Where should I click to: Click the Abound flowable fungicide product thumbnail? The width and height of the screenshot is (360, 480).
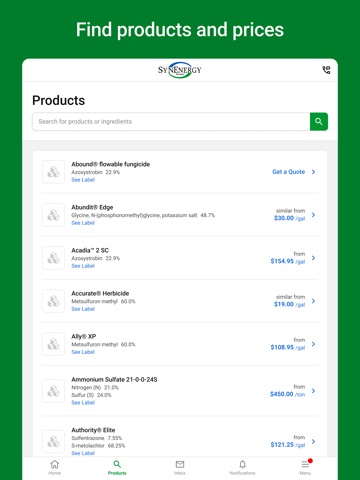(x=53, y=172)
